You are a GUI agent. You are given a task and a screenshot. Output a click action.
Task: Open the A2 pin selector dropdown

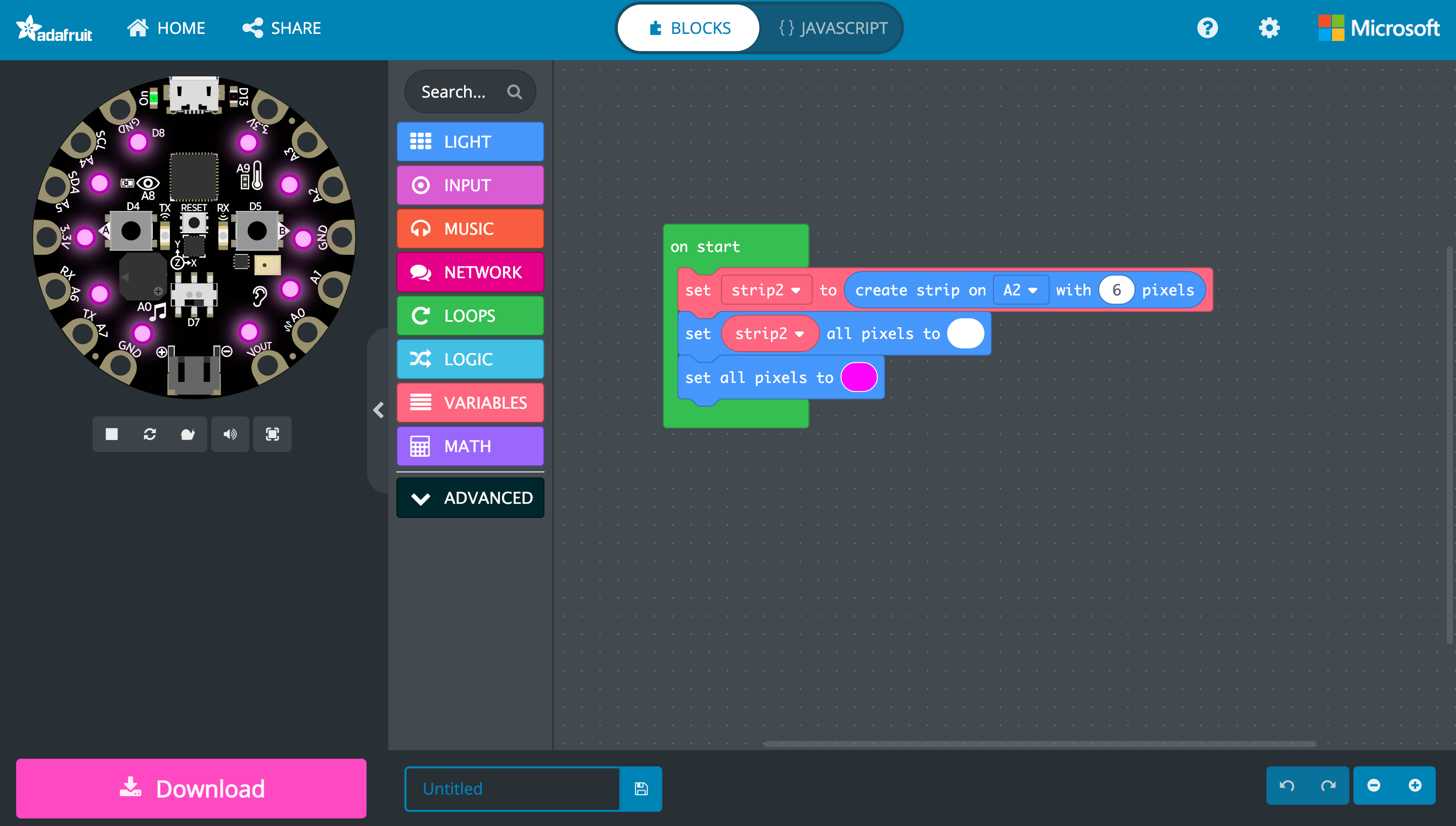[x=1018, y=290]
